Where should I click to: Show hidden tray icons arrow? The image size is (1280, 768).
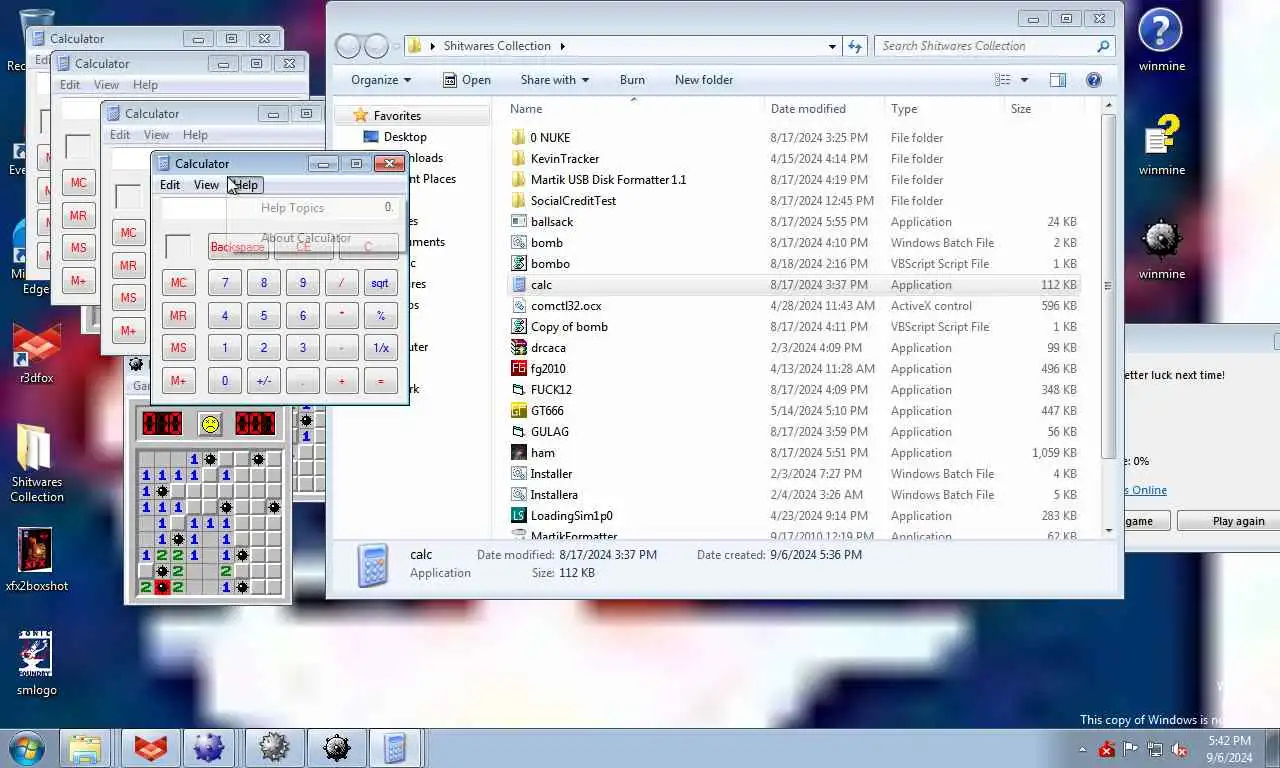click(1082, 749)
